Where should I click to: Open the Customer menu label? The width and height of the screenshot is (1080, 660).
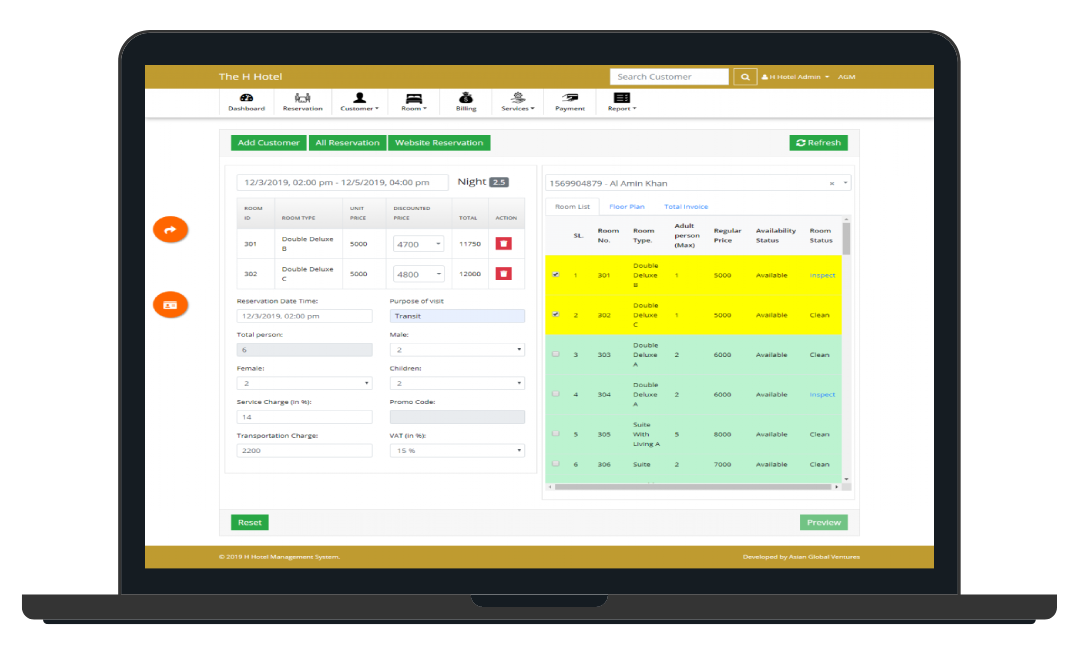click(359, 108)
